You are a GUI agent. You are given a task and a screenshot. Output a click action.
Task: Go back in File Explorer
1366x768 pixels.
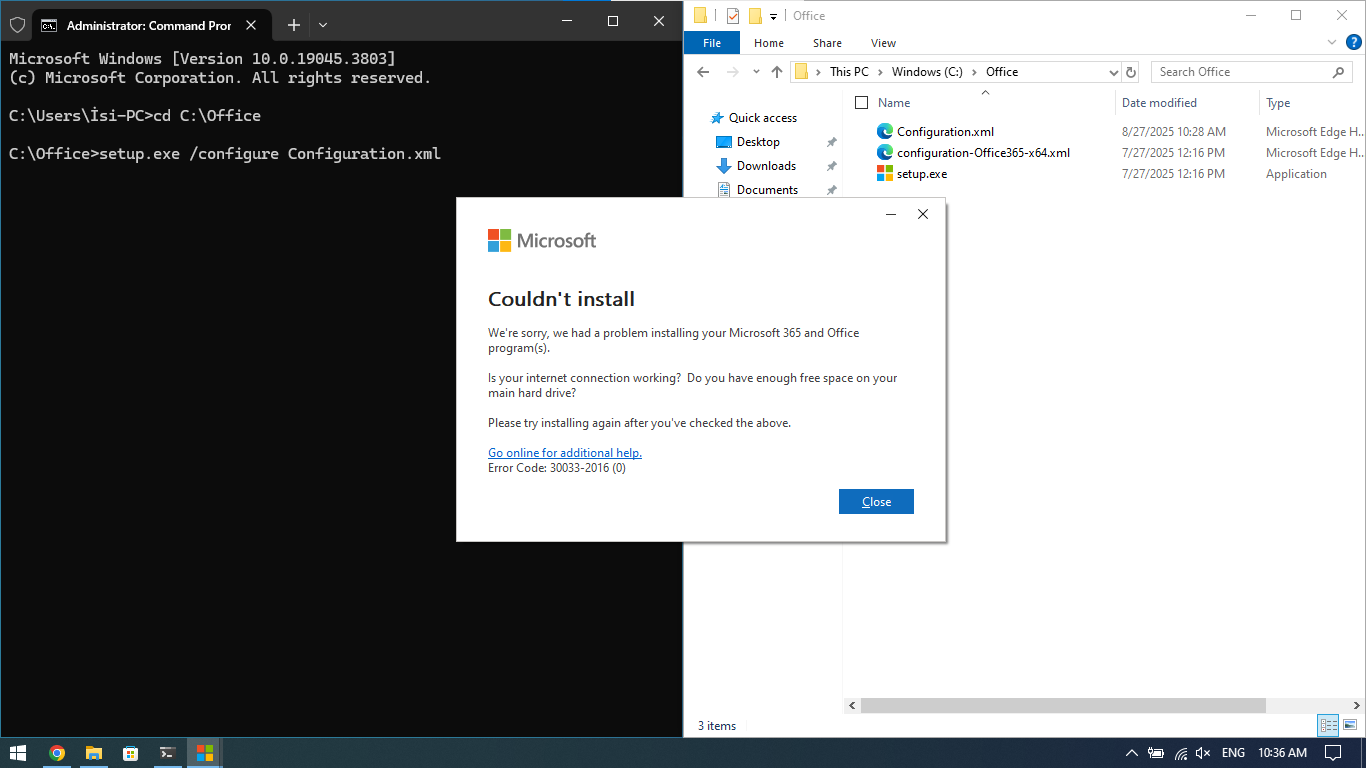tap(703, 72)
